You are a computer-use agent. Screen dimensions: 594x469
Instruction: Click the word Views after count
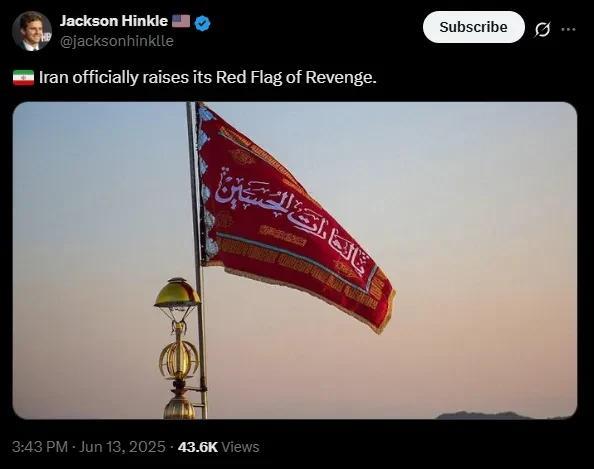point(240,447)
